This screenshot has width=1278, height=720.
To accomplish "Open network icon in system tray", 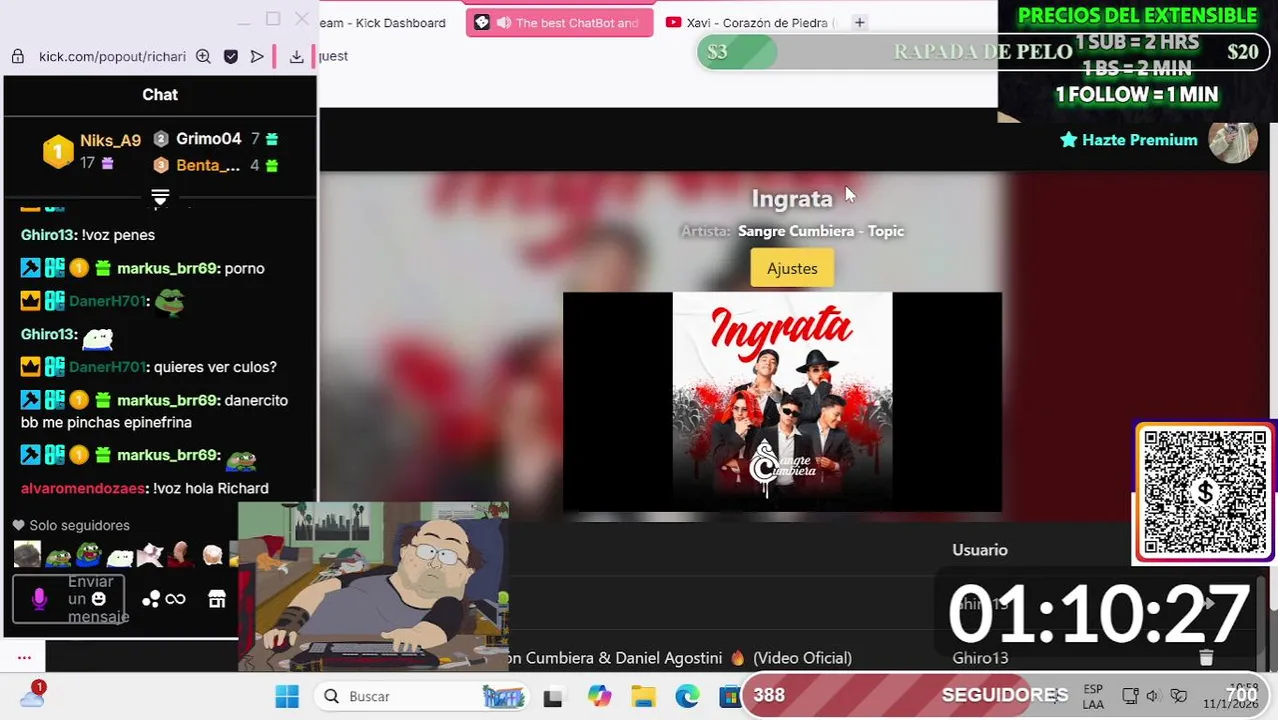I will pyautogui.click(x=1130, y=696).
